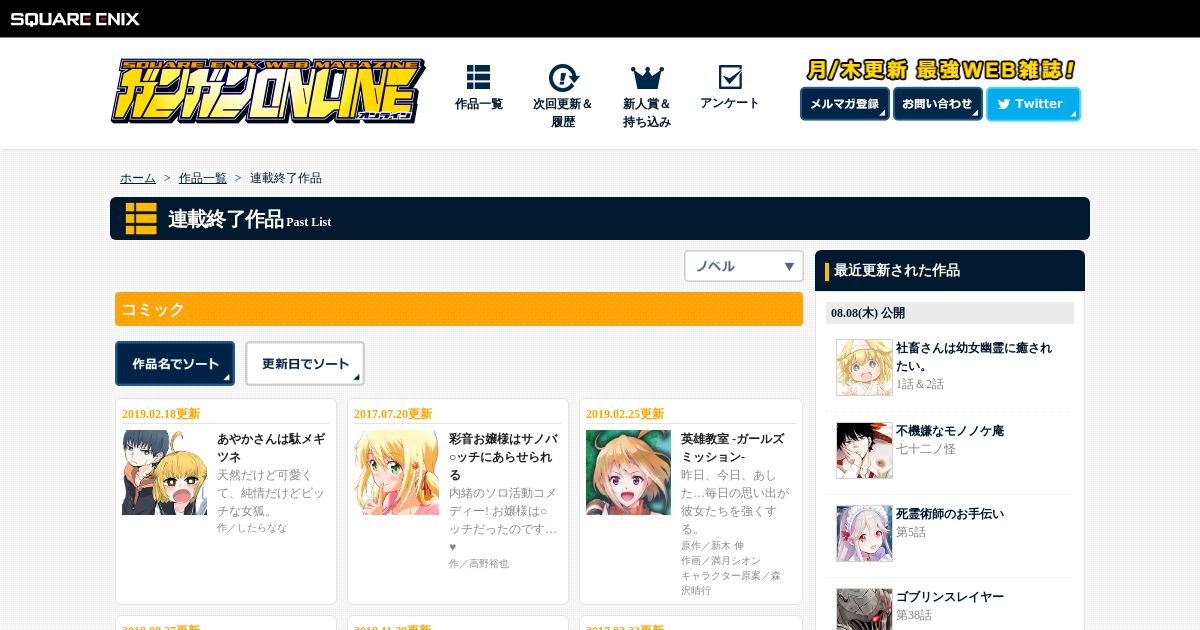Click the 2019.02.18更新 date text
1200x630 pixels.
[161, 414]
